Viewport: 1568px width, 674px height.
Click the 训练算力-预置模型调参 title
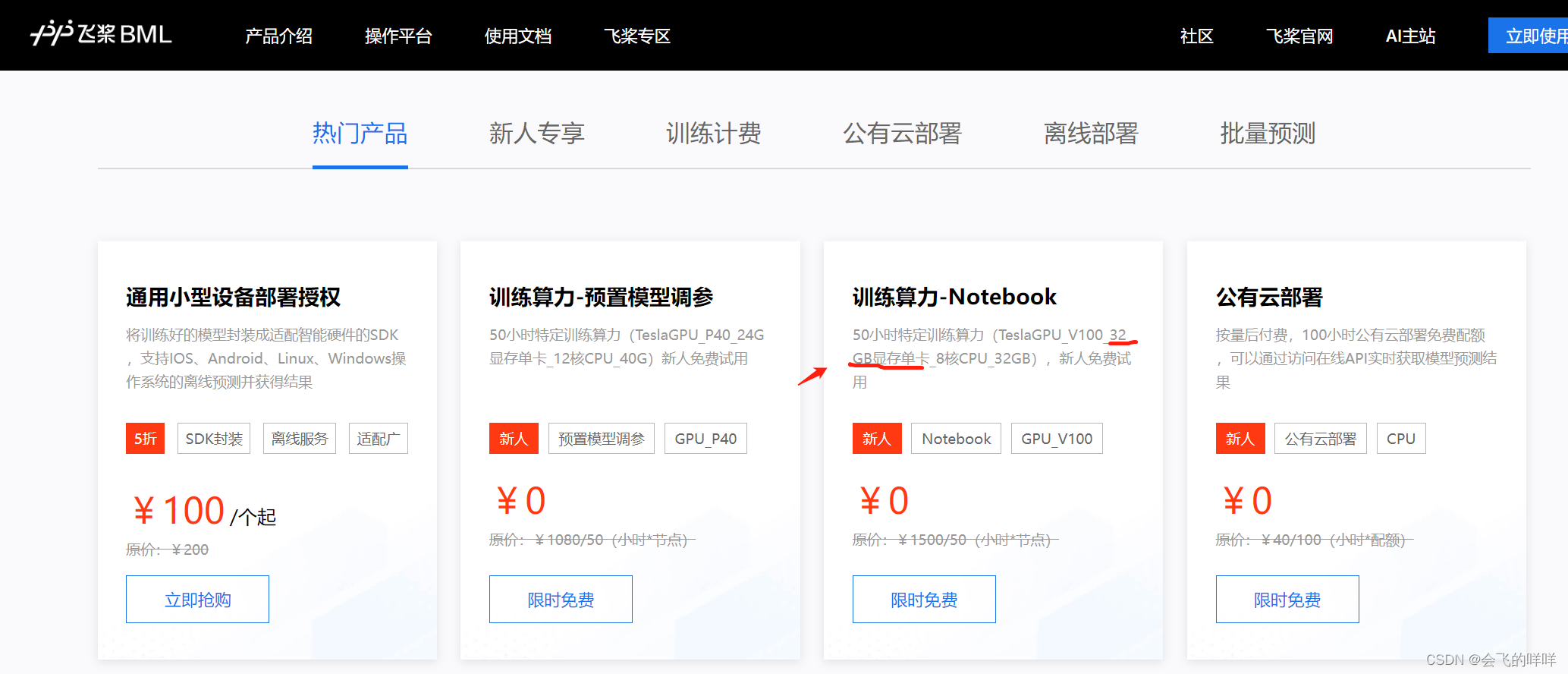[602, 297]
